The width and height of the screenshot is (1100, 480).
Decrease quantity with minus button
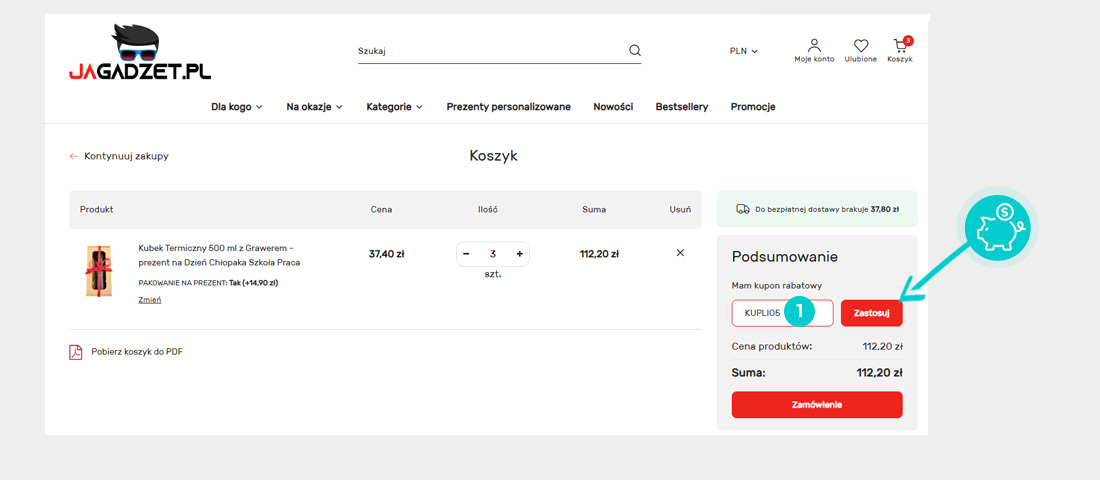tap(466, 254)
